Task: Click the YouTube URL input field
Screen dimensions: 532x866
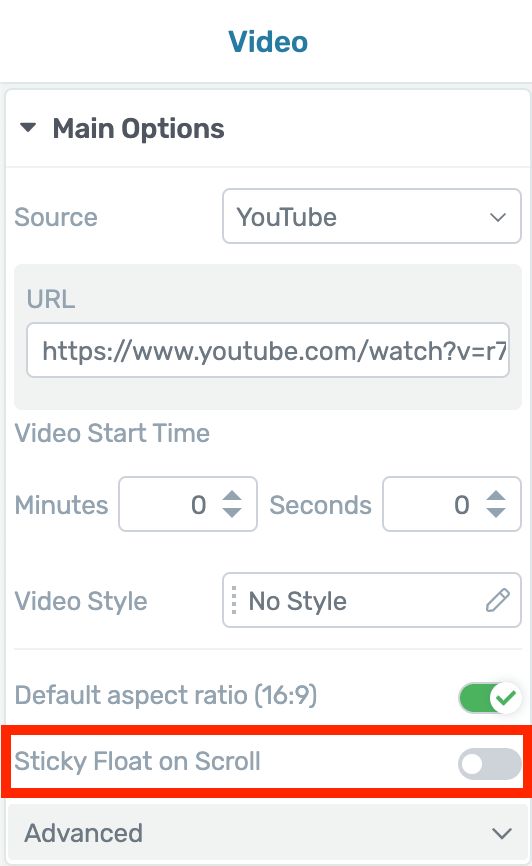Action: click(268, 350)
